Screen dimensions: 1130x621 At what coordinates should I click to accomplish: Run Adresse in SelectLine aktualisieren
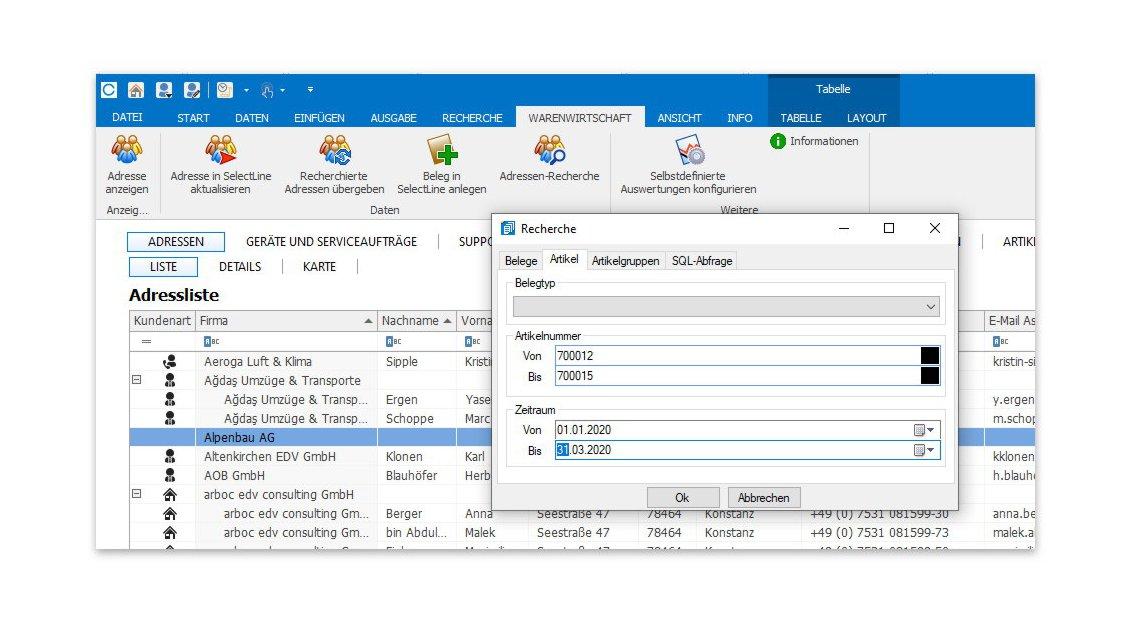pyautogui.click(x=221, y=165)
